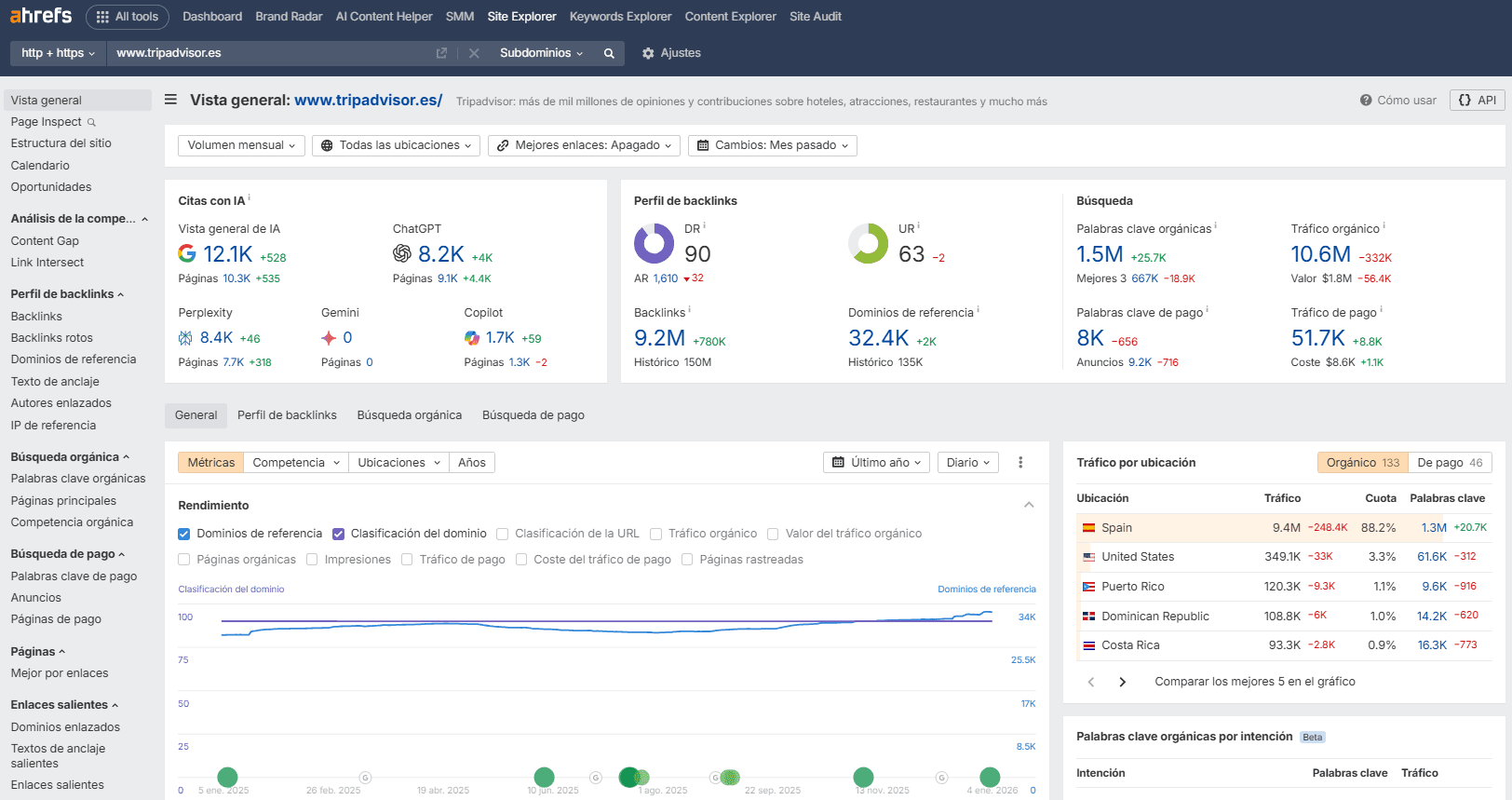Open the Subdominios mode dropdown
Screen dimensions: 1512x800
tap(541, 53)
